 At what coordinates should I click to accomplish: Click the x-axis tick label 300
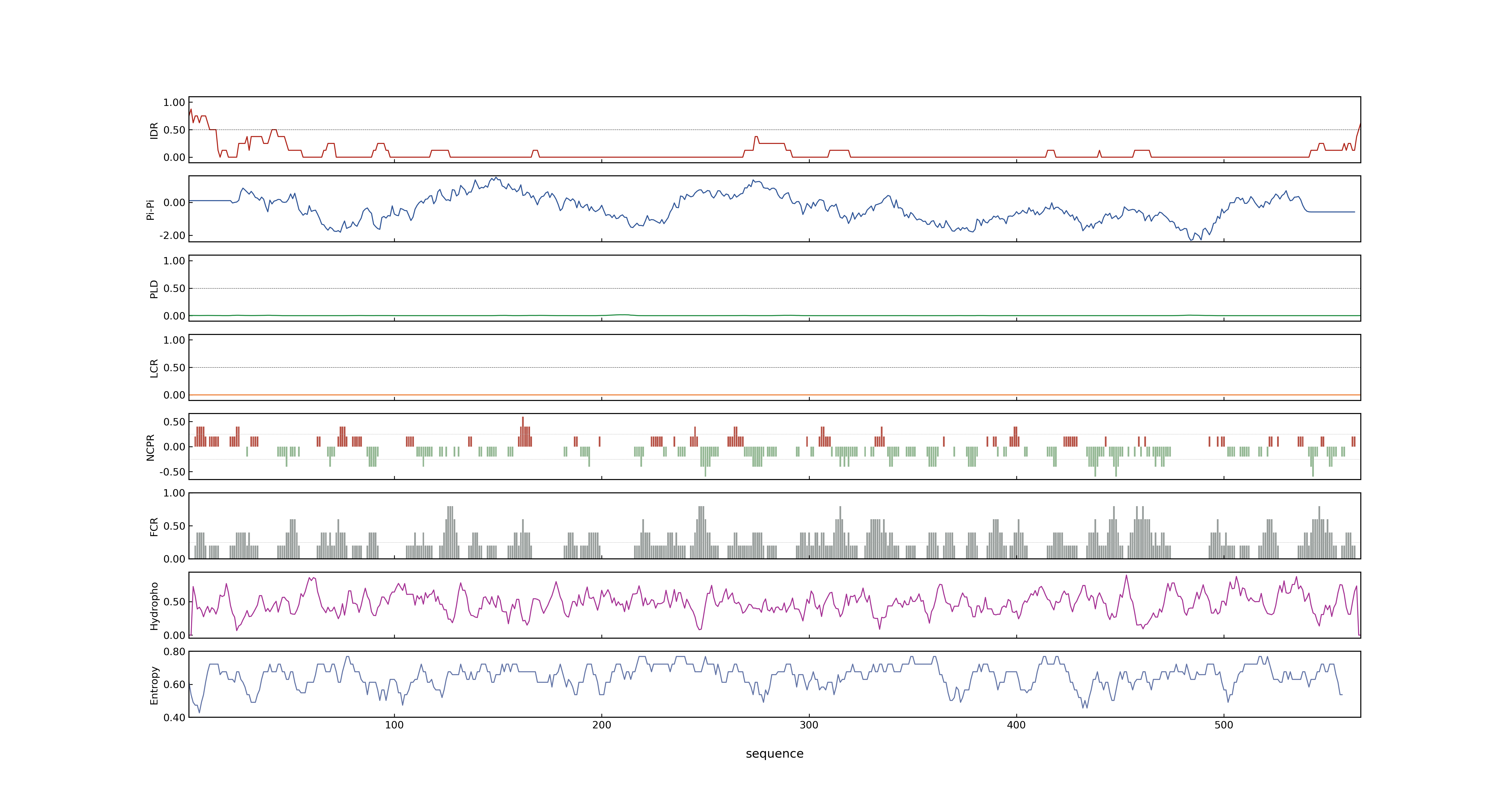point(809,725)
